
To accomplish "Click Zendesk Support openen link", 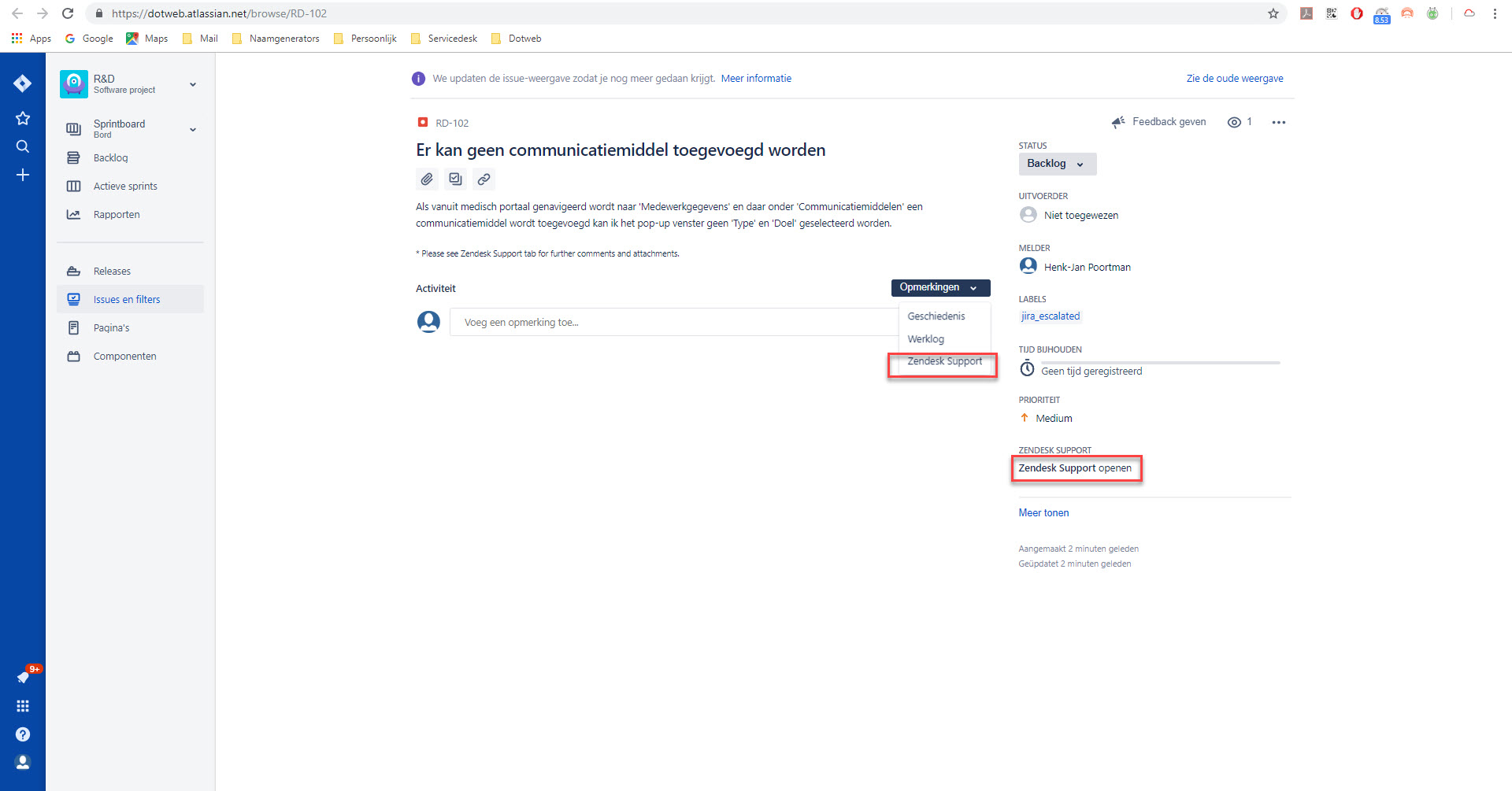I will point(1075,468).
